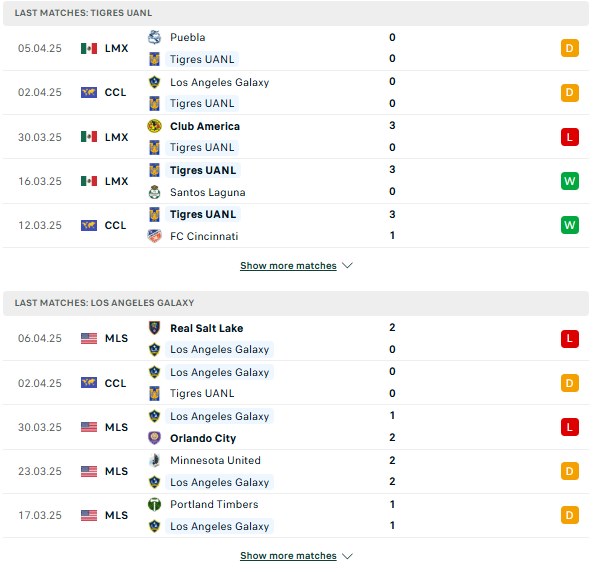Open the green W badge for Santos Laguna match
The image size is (599, 574).
[x=570, y=181]
